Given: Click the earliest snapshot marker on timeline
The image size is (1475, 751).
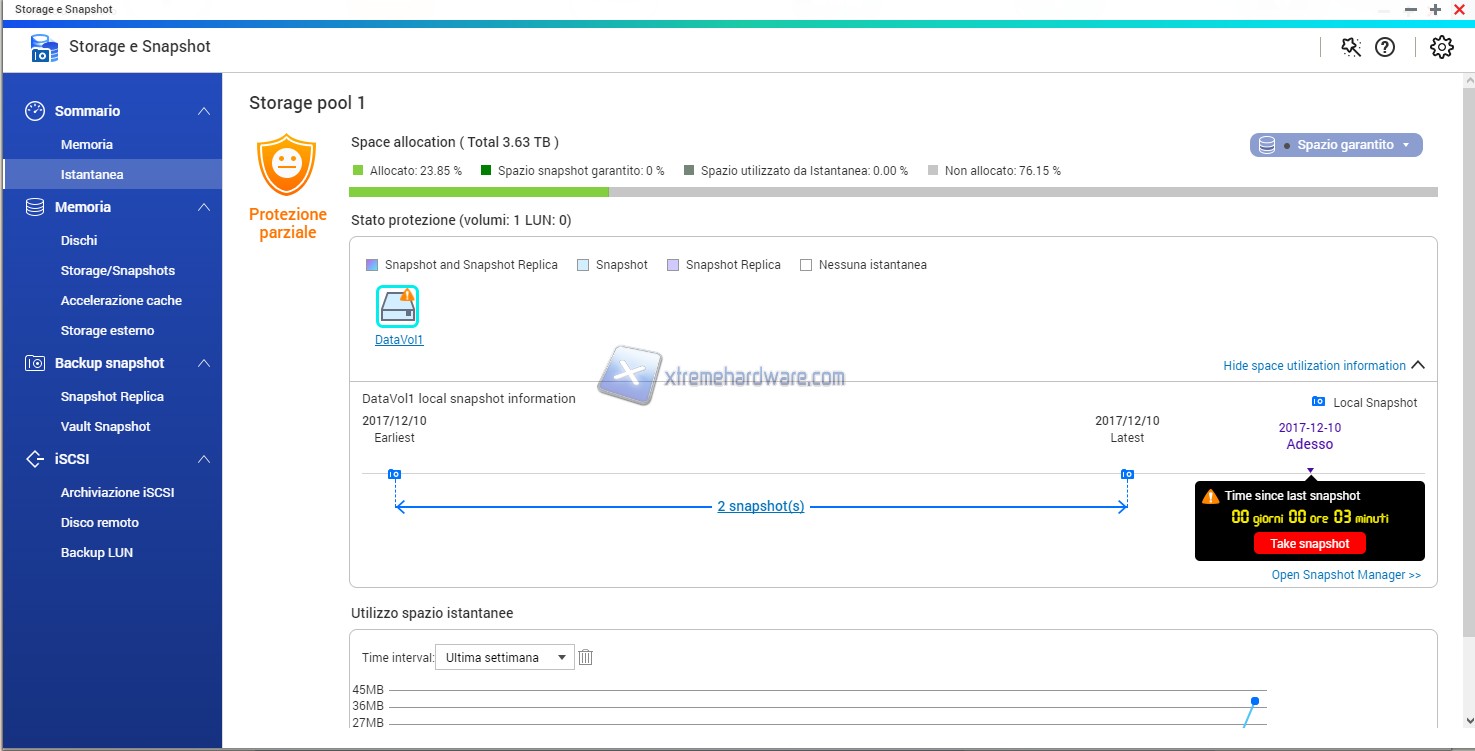Looking at the screenshot, I should click(395, 474).
